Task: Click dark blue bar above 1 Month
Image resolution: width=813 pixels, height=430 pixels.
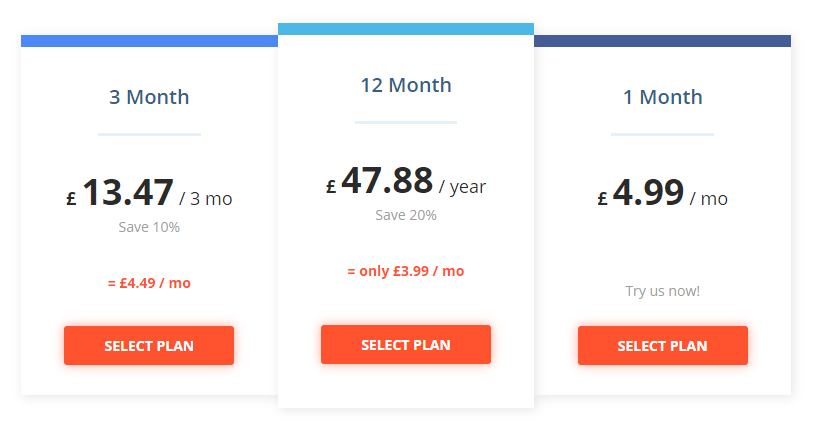Action: (663, 41)
